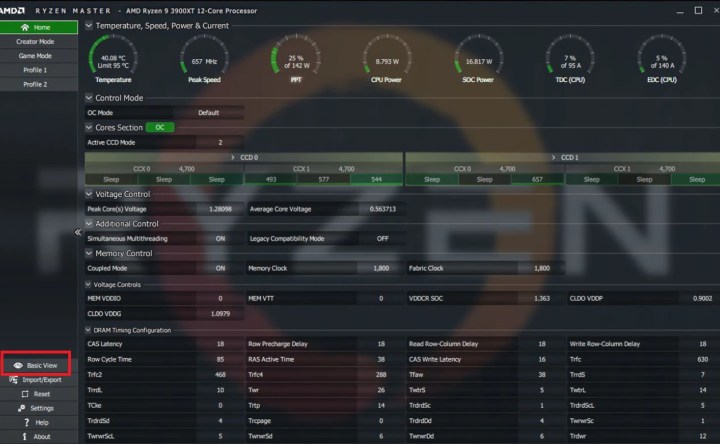The width and height of the screenshot is (720, 444).
Task: Click the Home icon in sidebar
Action: click(x=25, y=28)
